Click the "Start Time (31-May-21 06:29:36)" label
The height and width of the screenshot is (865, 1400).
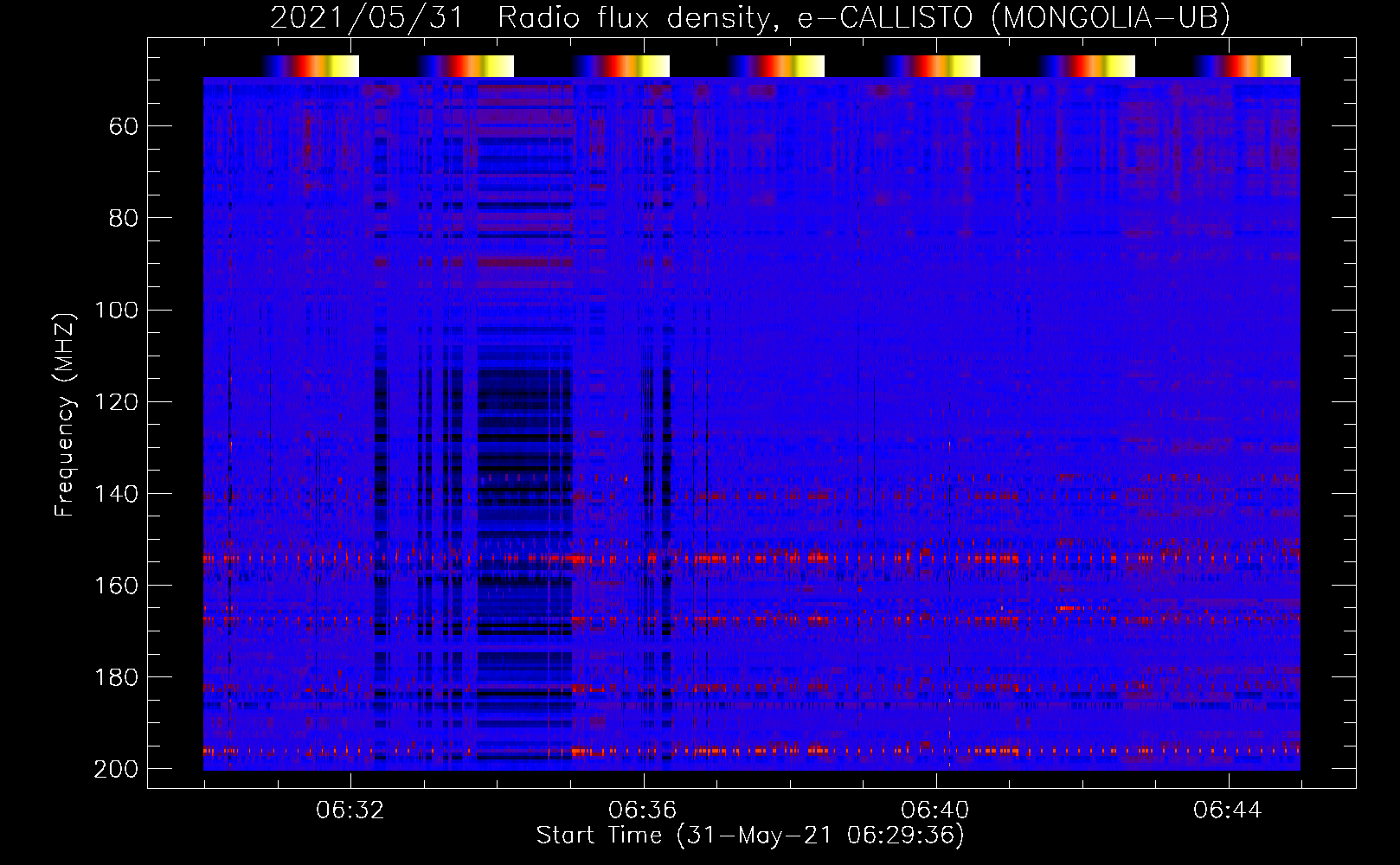(750, 836)
